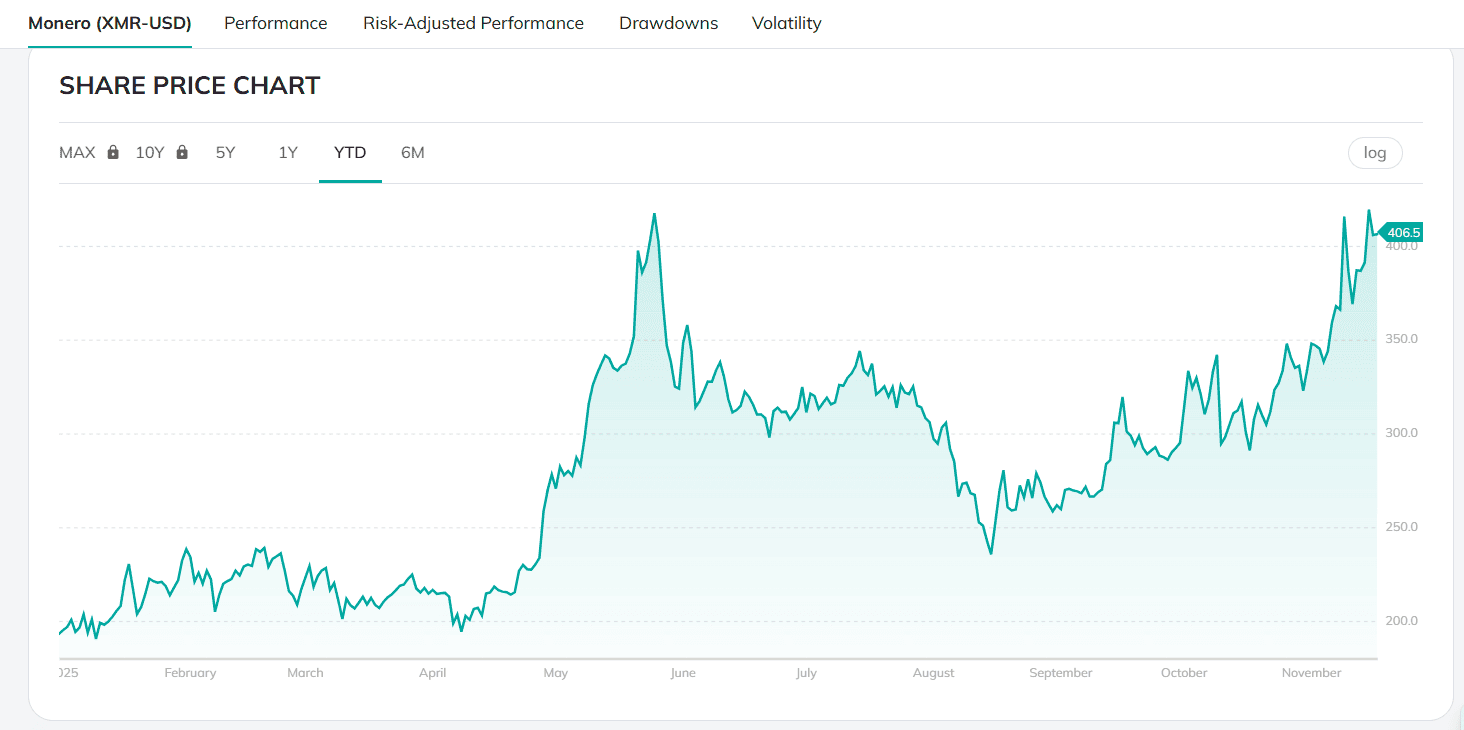
Task: Click the SHARE PRICE CHART heading
Action: tap(189, 85)
